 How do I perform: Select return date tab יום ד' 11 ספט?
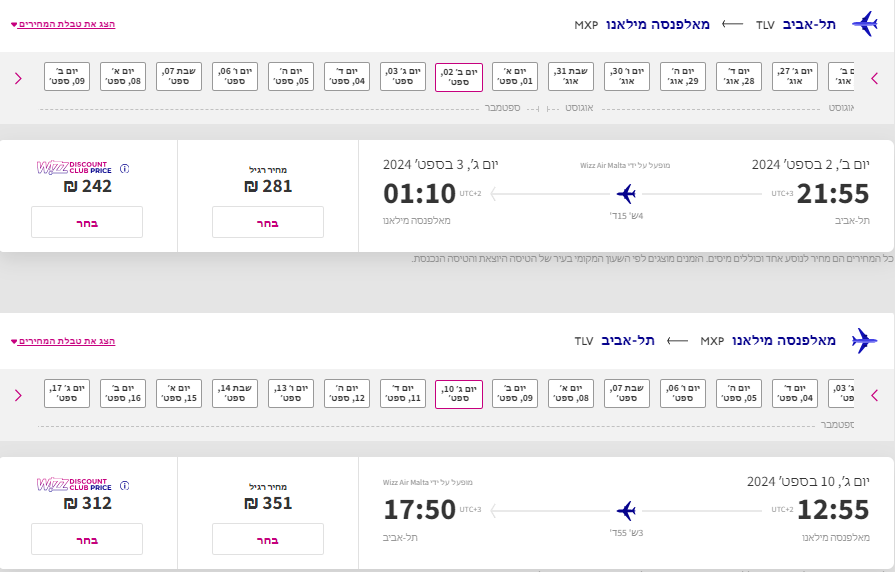[x=403, y=393]
